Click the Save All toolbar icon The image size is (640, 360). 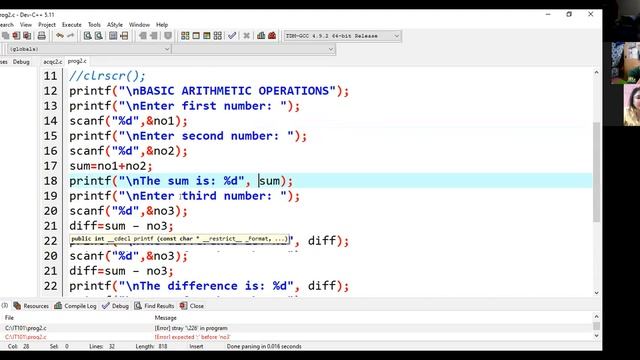[6, 36]
